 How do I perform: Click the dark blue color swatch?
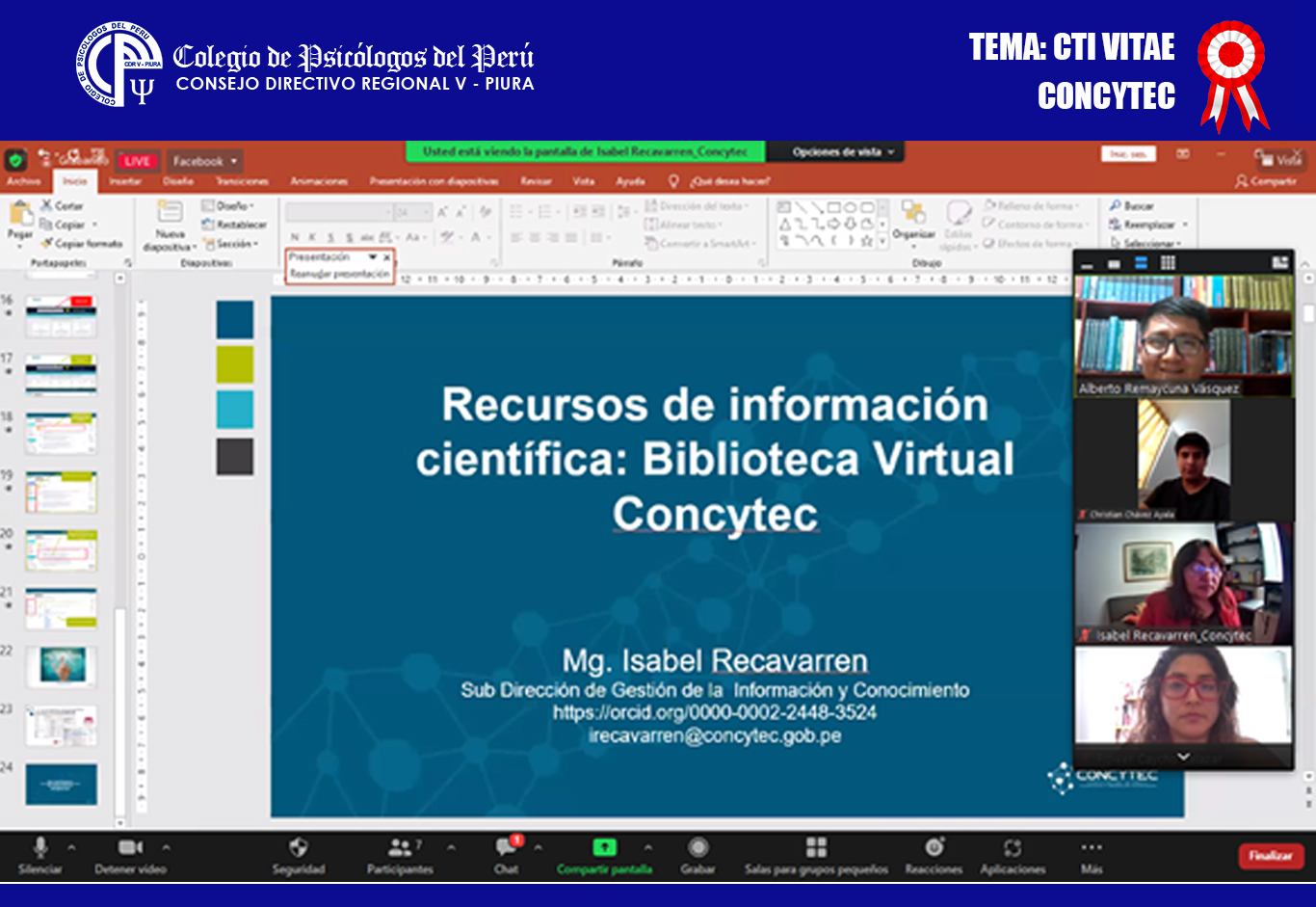point(235,319)
